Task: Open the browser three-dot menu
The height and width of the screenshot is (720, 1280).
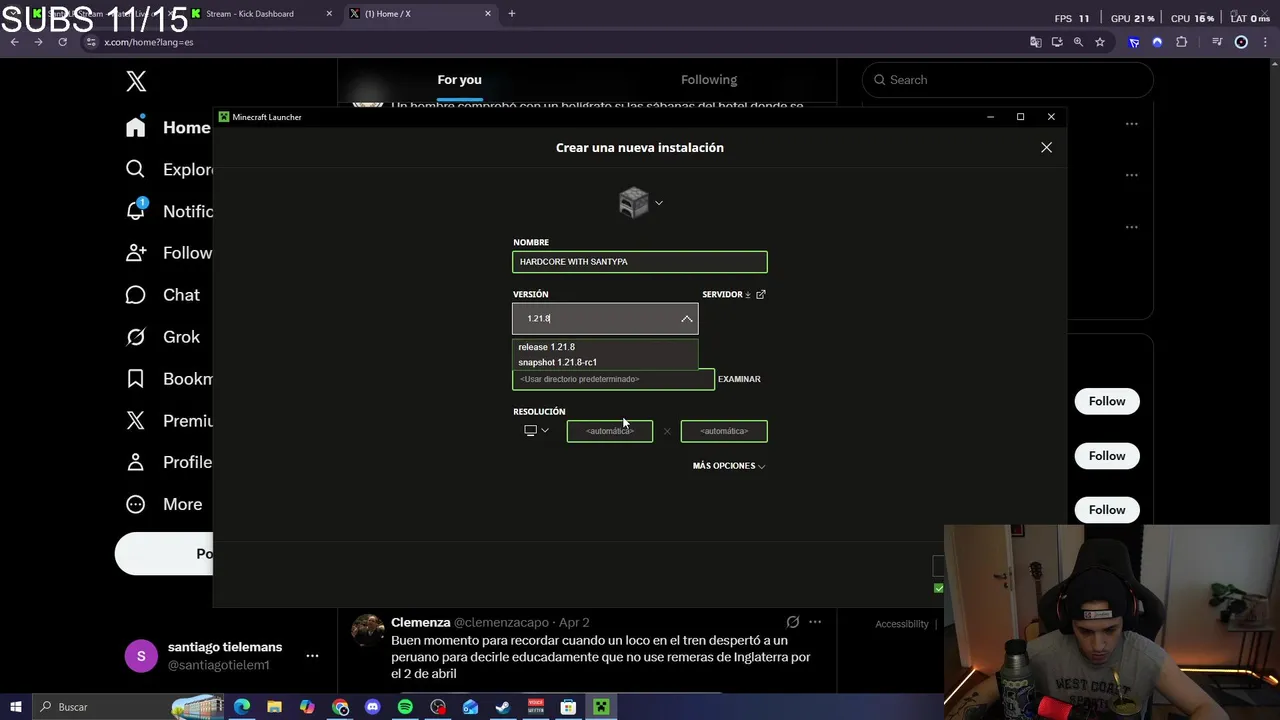Action: (1265, 42)
